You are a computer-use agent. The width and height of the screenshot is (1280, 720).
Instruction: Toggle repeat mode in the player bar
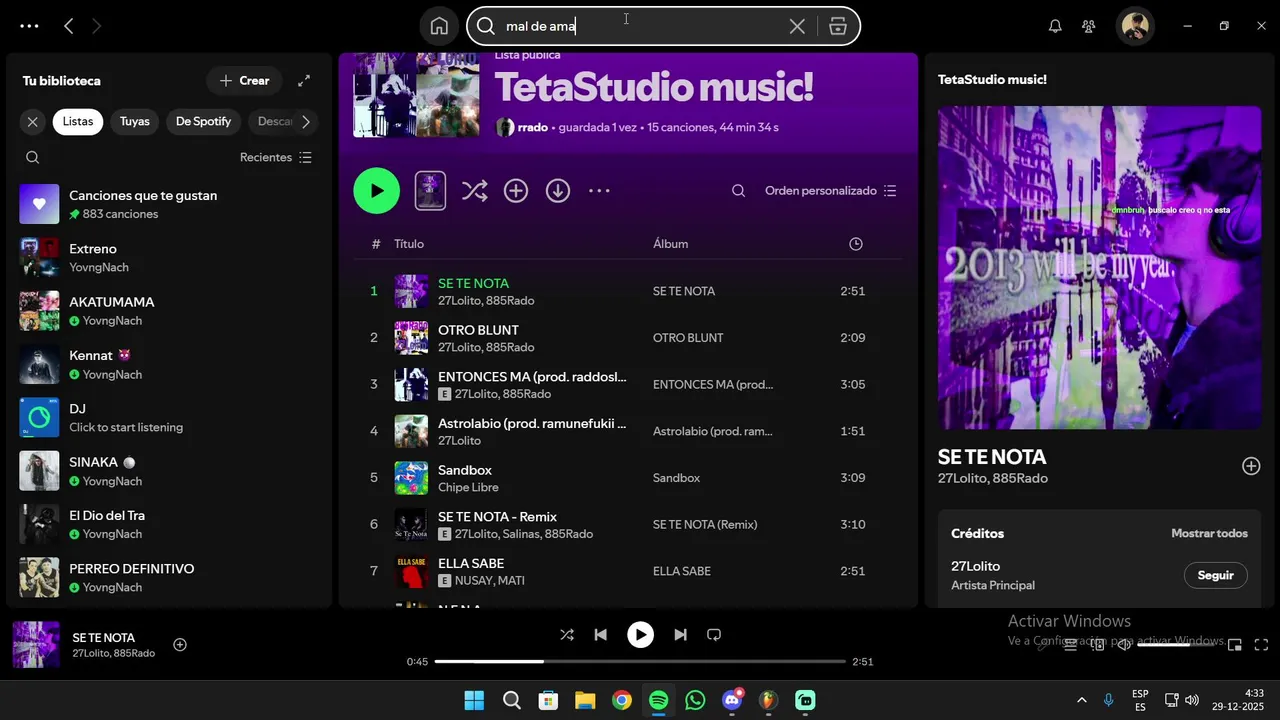714,634
